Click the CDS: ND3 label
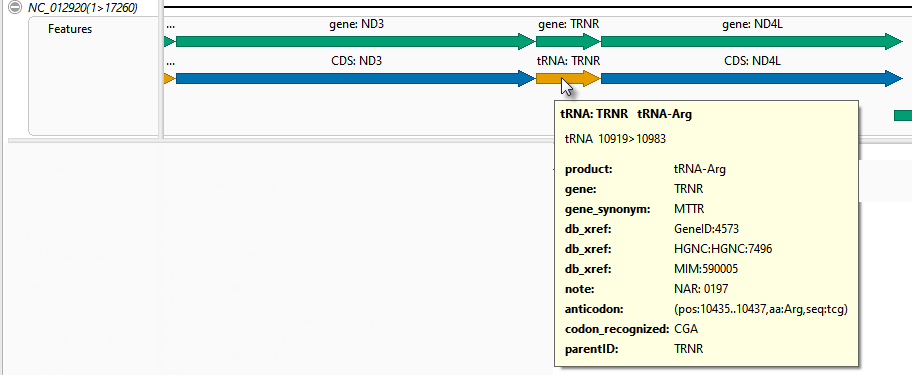 click(x=357, y=60)
